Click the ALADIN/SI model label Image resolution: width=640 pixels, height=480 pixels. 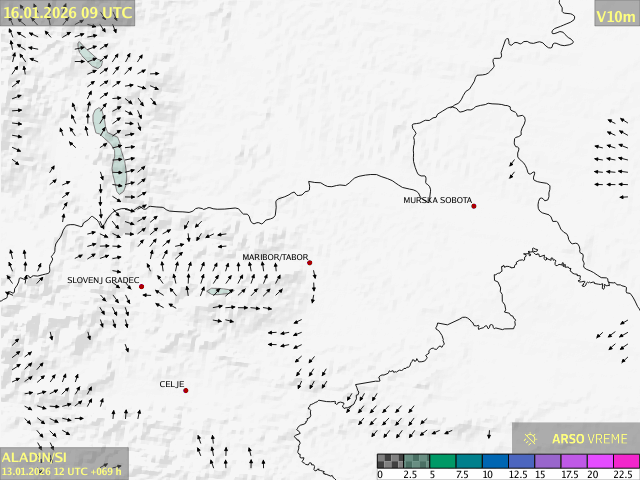34,457
